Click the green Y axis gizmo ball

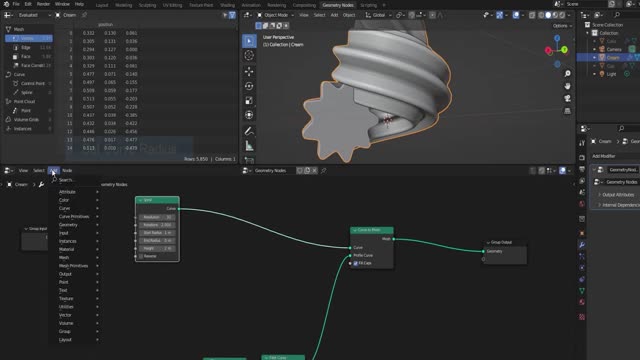pyautogui.click(x=564, y=50)
